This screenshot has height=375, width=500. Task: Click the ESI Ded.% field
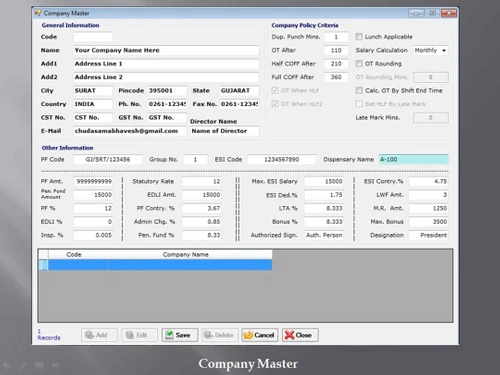pos(324,195)
